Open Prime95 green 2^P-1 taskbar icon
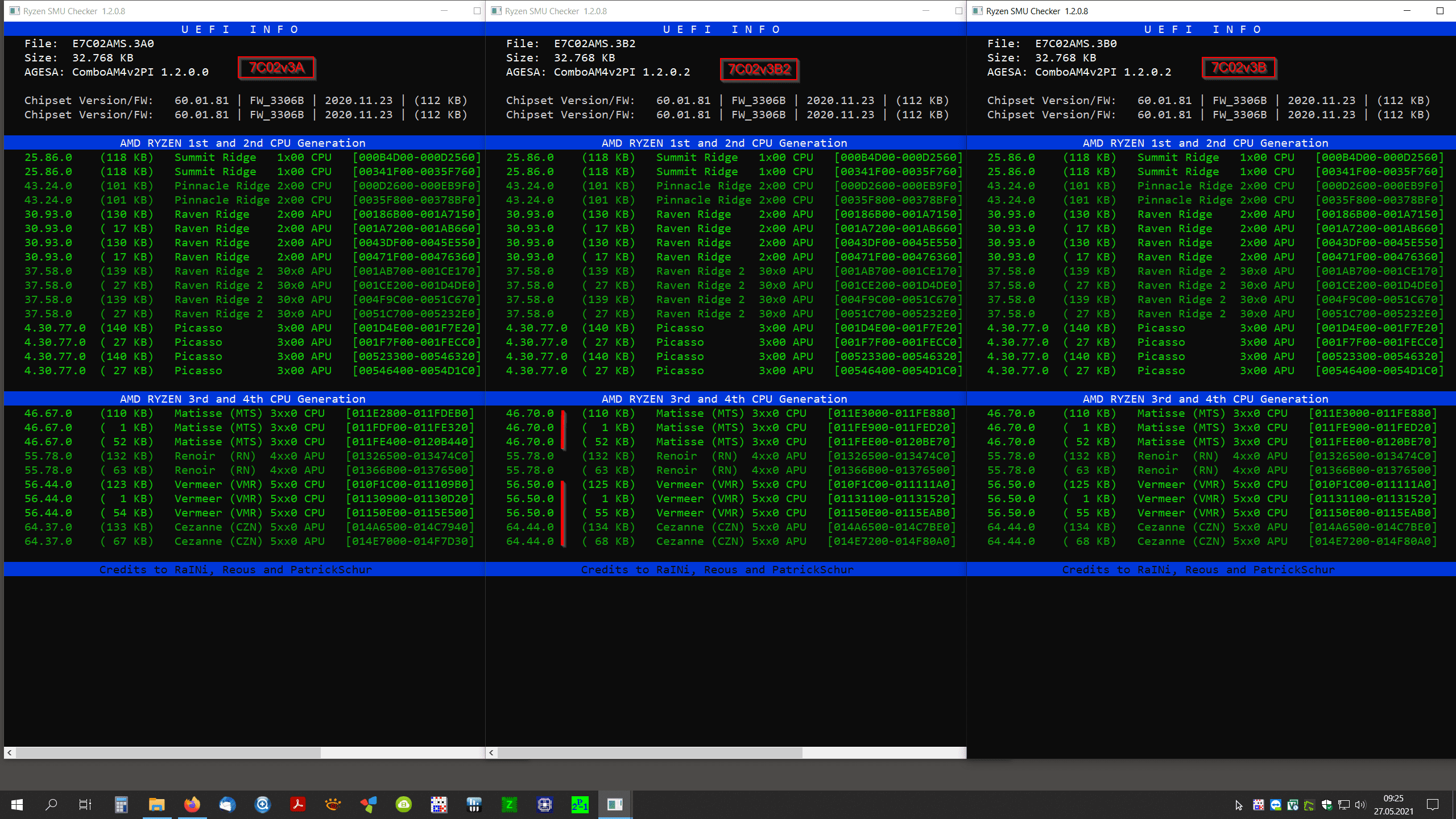This screenshot has height=819, width=1456. (580, 804)
